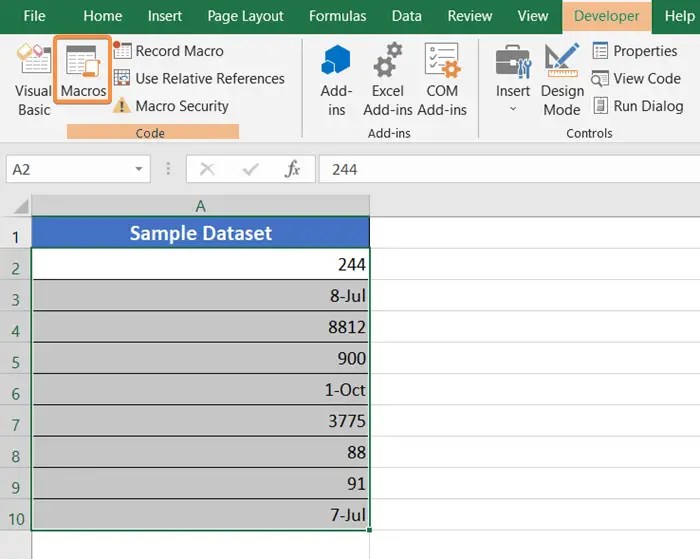Select the cell containing 88
The height and width of the screenshot is (559, 700).
click(200, 452)
